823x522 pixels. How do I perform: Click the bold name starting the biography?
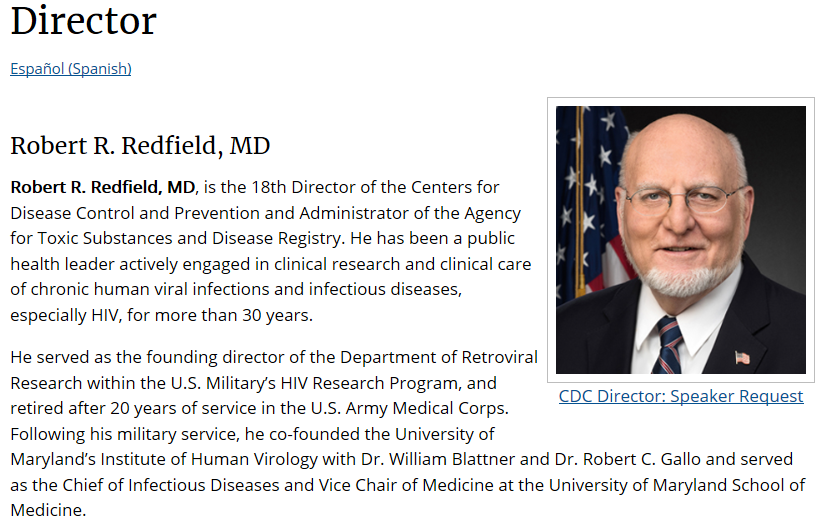102,187
